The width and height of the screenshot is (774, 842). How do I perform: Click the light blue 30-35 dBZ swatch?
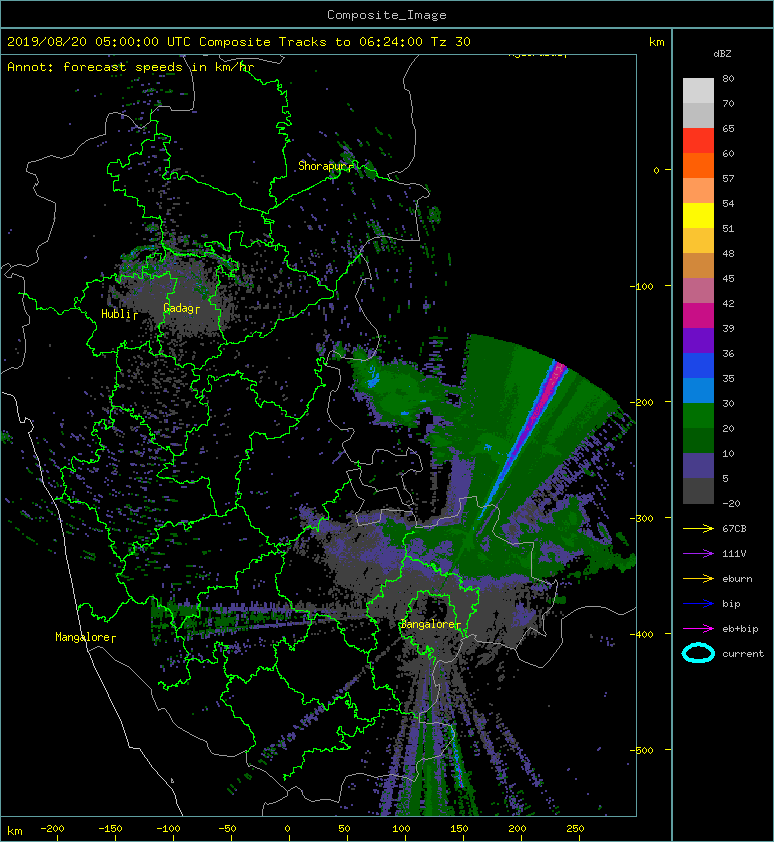click(698, 390)
